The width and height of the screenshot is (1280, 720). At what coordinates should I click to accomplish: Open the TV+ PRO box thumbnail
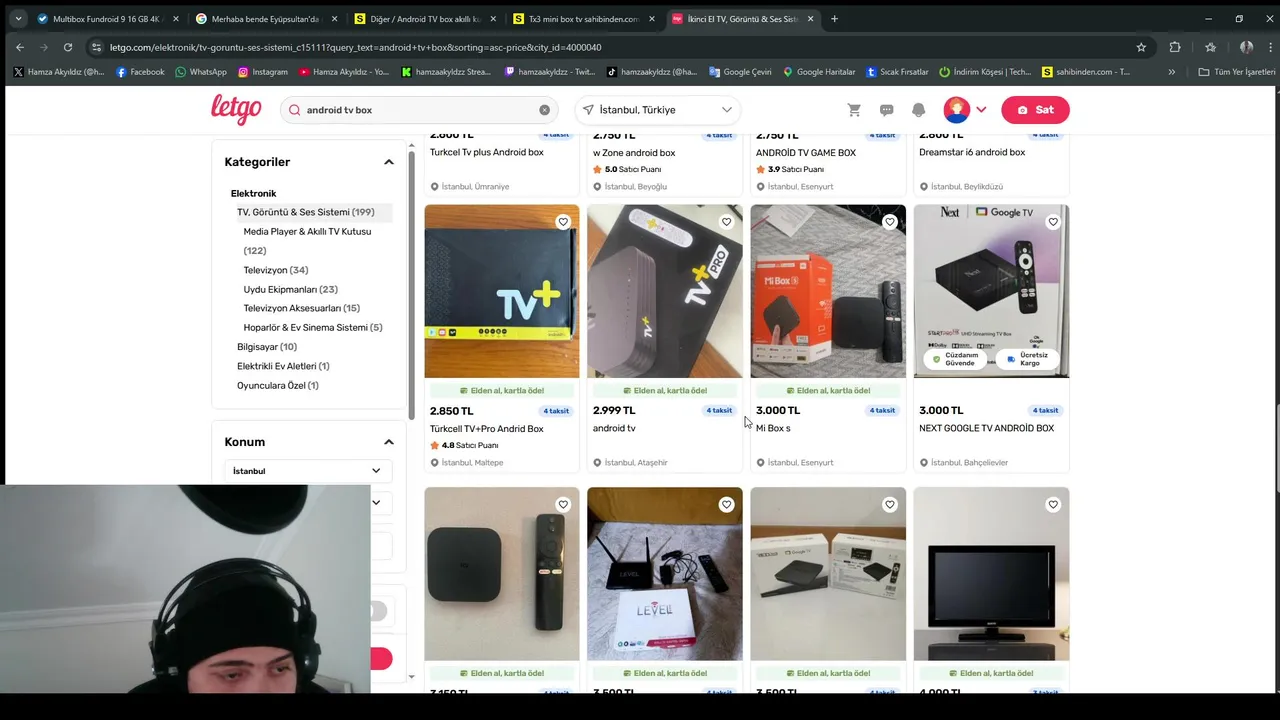(x=665, y=291)
